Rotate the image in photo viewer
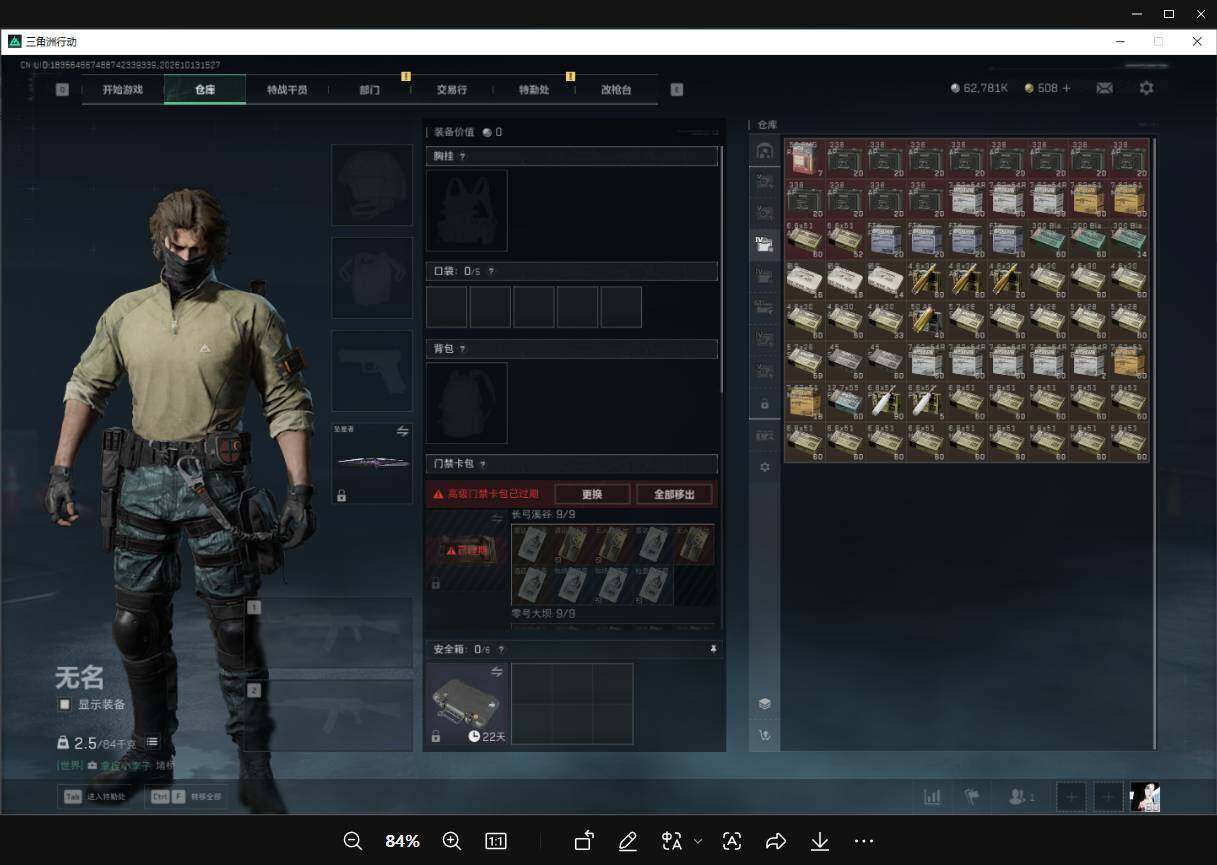Image resolution: width=1217 pixels, height=865 pixels. (584, 841)
